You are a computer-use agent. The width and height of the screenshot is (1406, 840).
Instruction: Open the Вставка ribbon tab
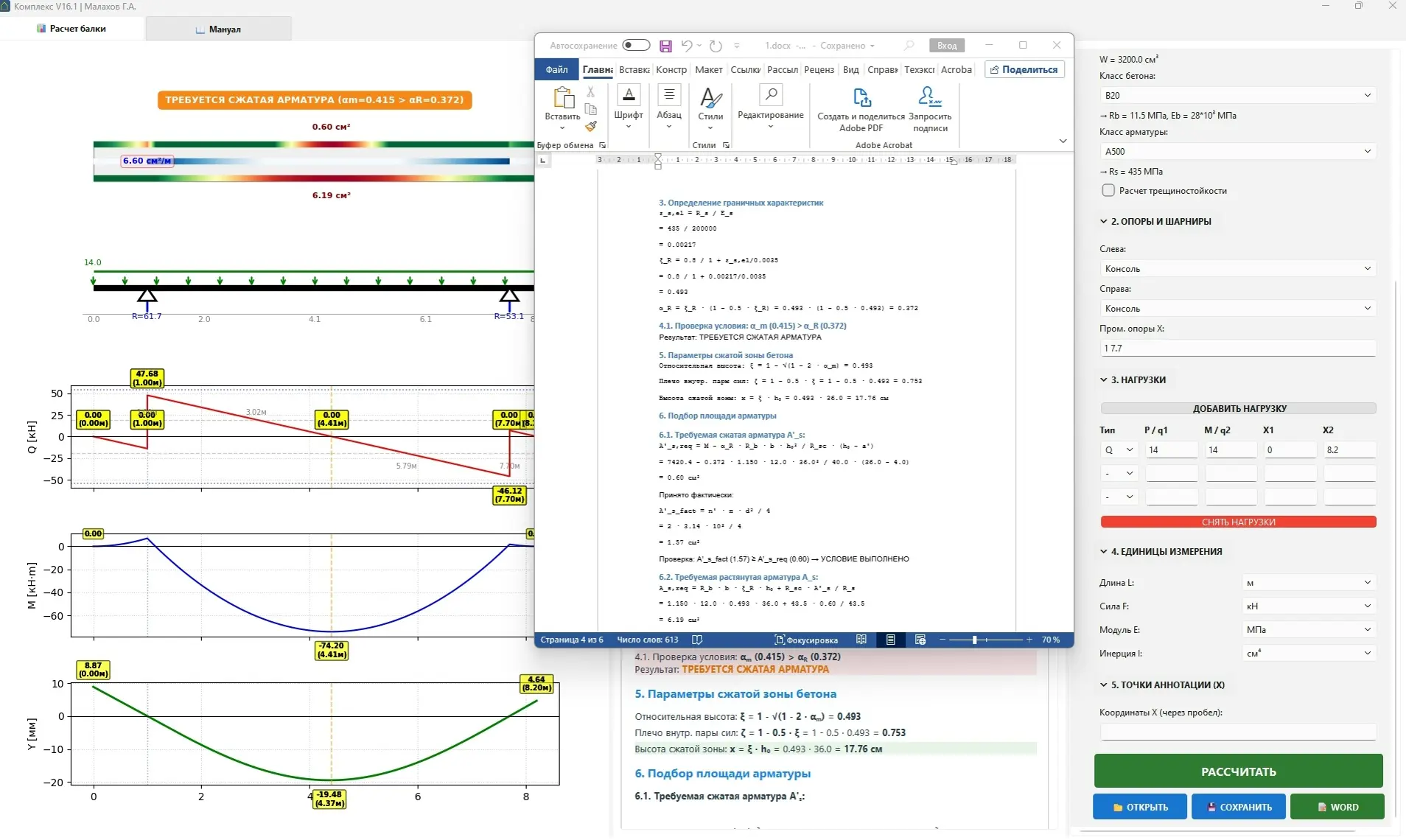pyautogui.click(x=634, y=70)
